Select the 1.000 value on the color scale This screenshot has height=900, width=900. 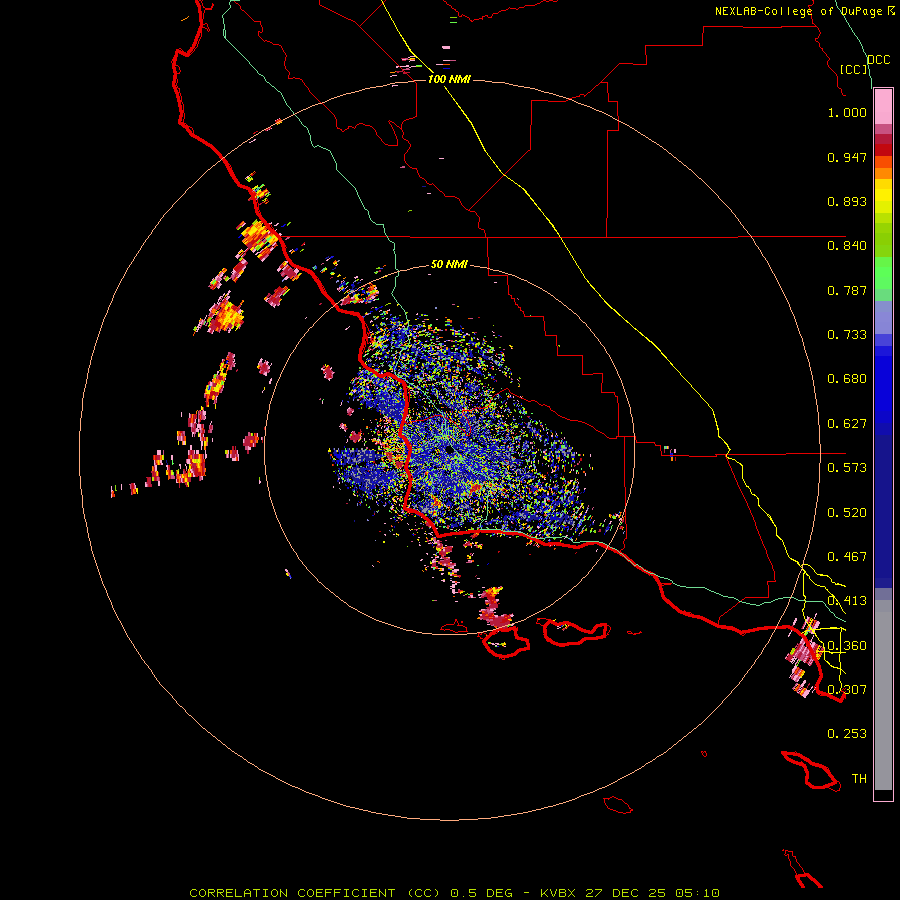tap(847, 112)
